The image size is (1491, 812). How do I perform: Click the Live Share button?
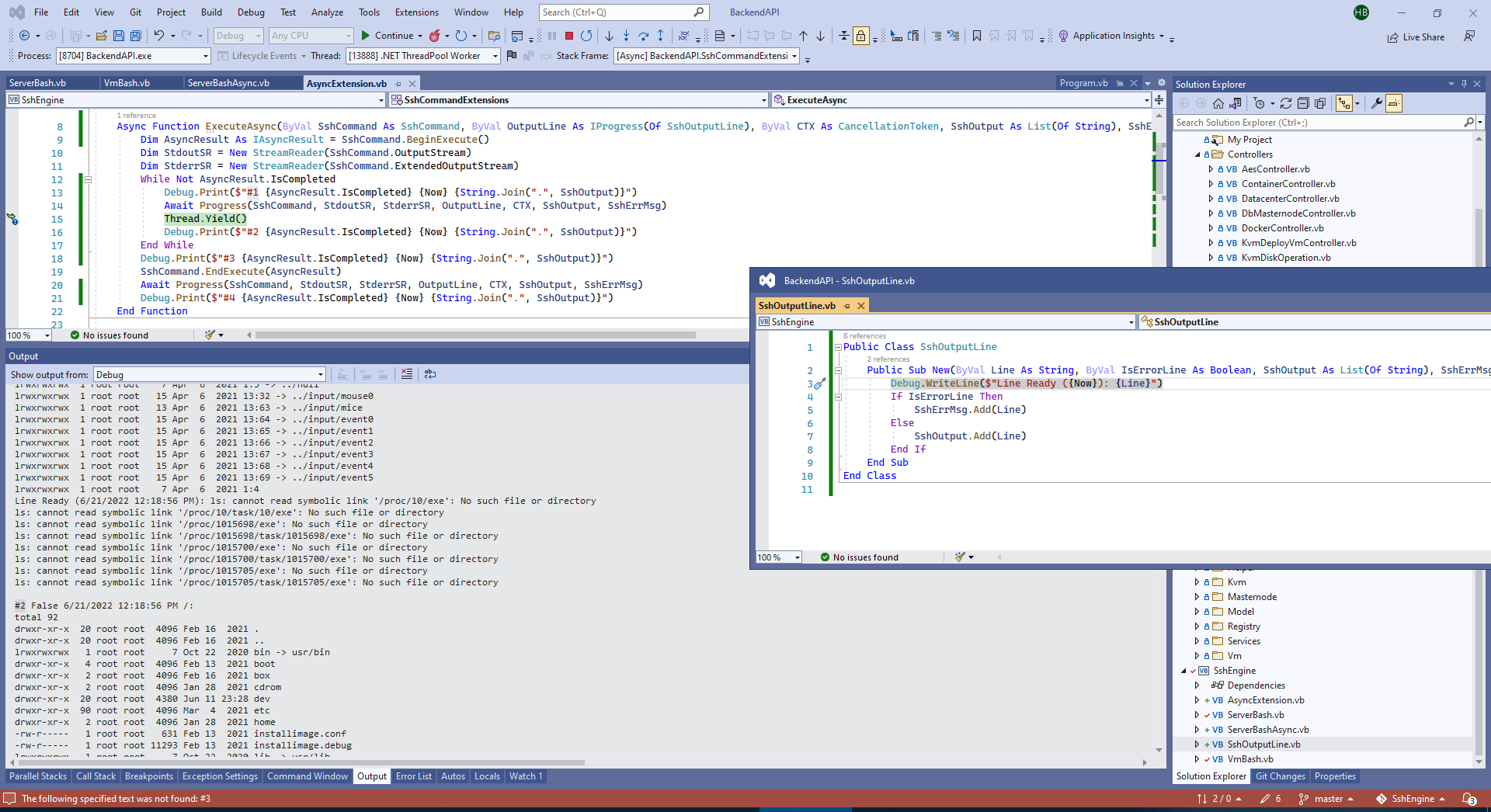(x=1416, y=36)
